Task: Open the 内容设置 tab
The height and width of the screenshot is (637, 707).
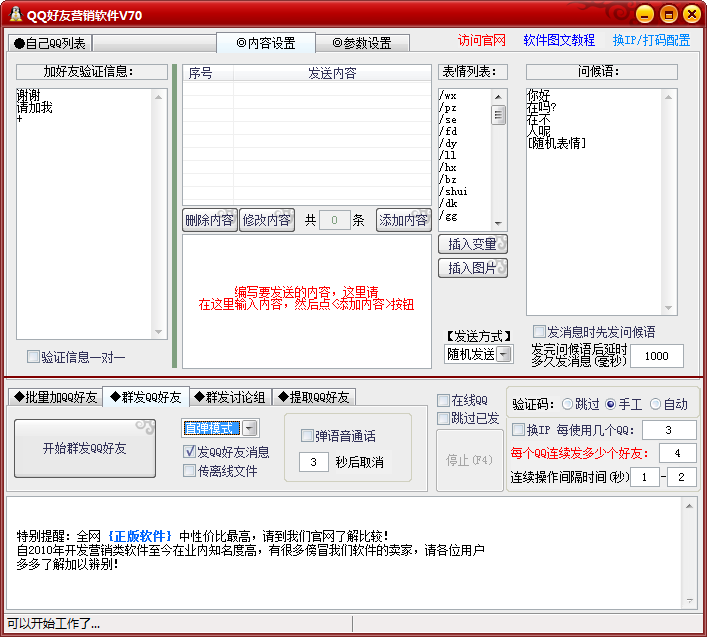Action: coord(266,43)
